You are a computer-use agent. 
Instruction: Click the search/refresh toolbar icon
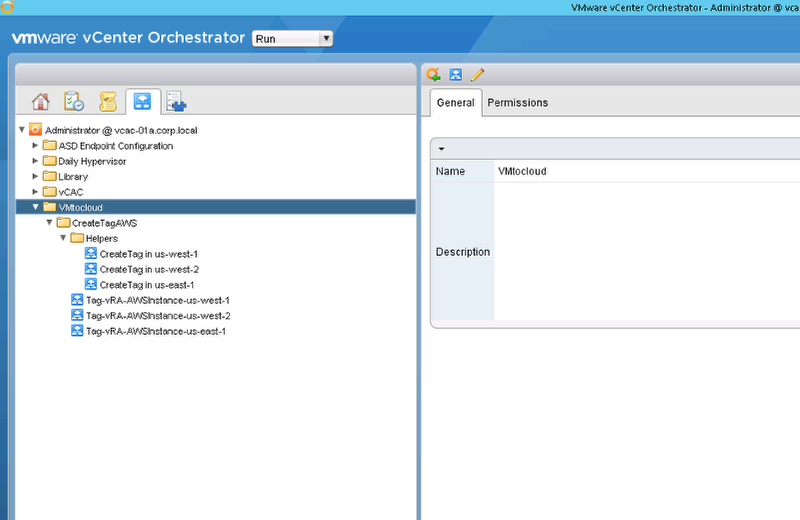434,75
